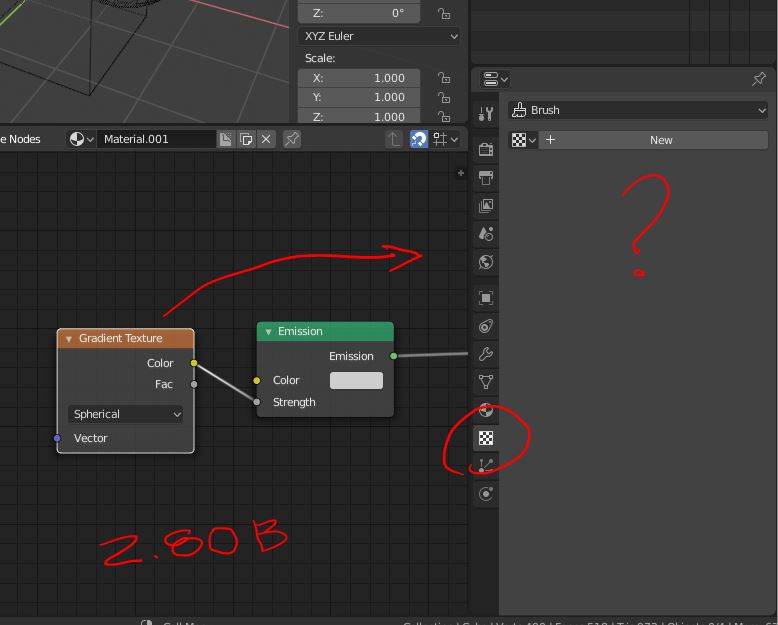Screen dimensions: 778x625
Task: Open the Spherical gradient type dropdown
Action: coord(126,414)
